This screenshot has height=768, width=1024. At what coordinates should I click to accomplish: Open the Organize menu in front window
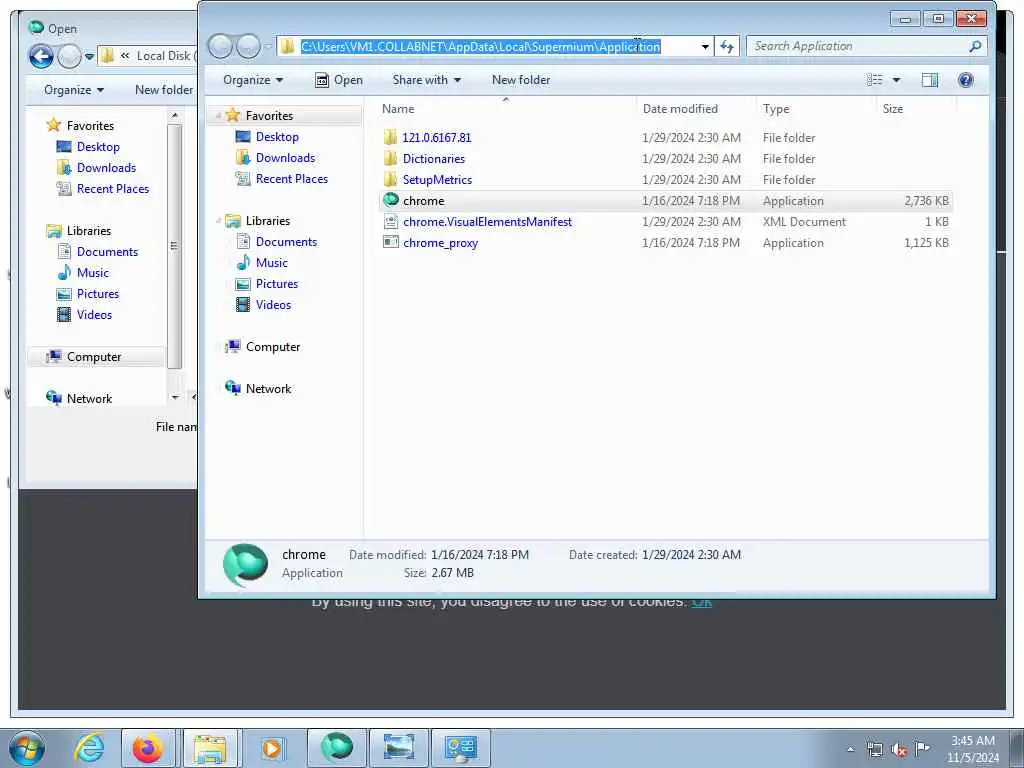point(253,80)
